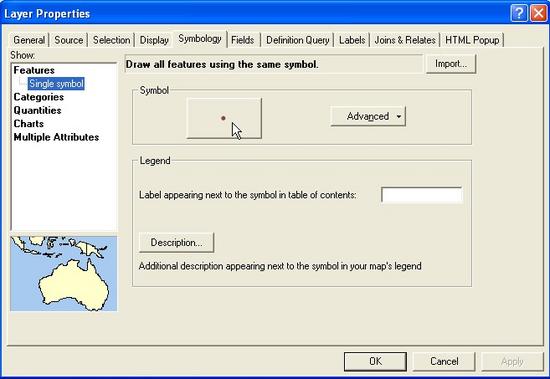This screenshot has height=379, width=550.
Task: Close the Layer Properties dialog
Action: tap(538, 14)
